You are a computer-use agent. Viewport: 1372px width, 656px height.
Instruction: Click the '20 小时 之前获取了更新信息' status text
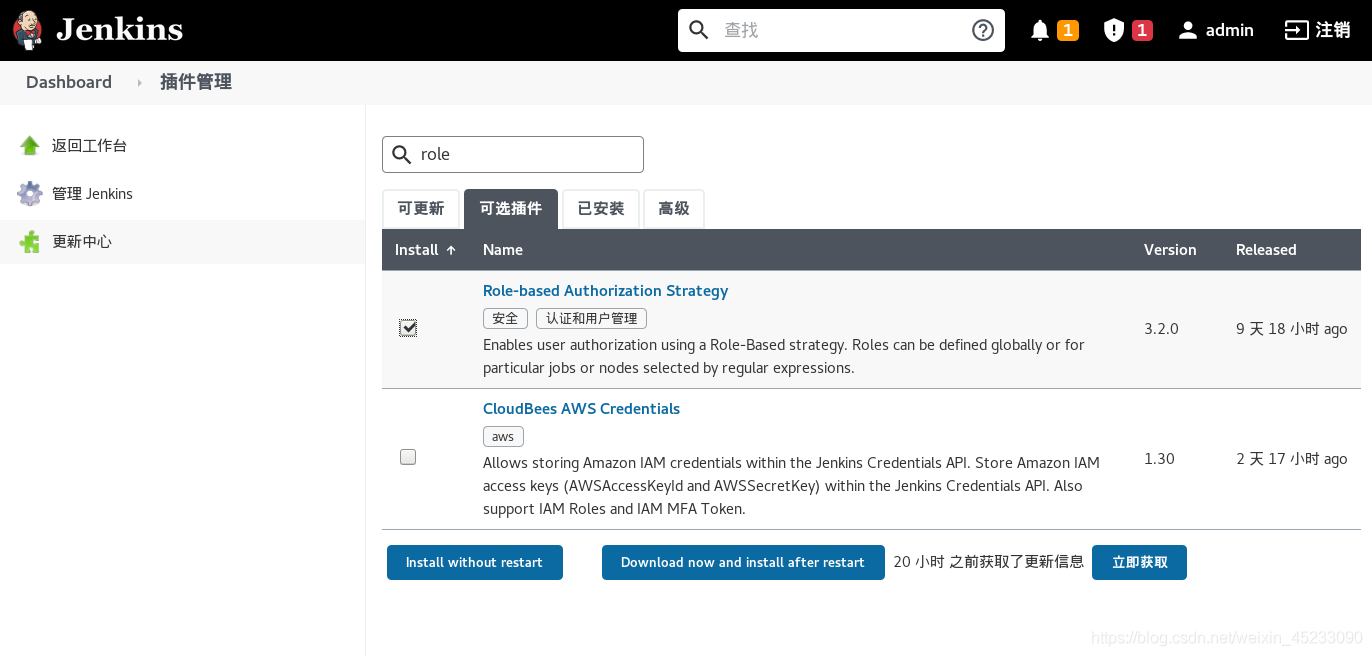989,562
